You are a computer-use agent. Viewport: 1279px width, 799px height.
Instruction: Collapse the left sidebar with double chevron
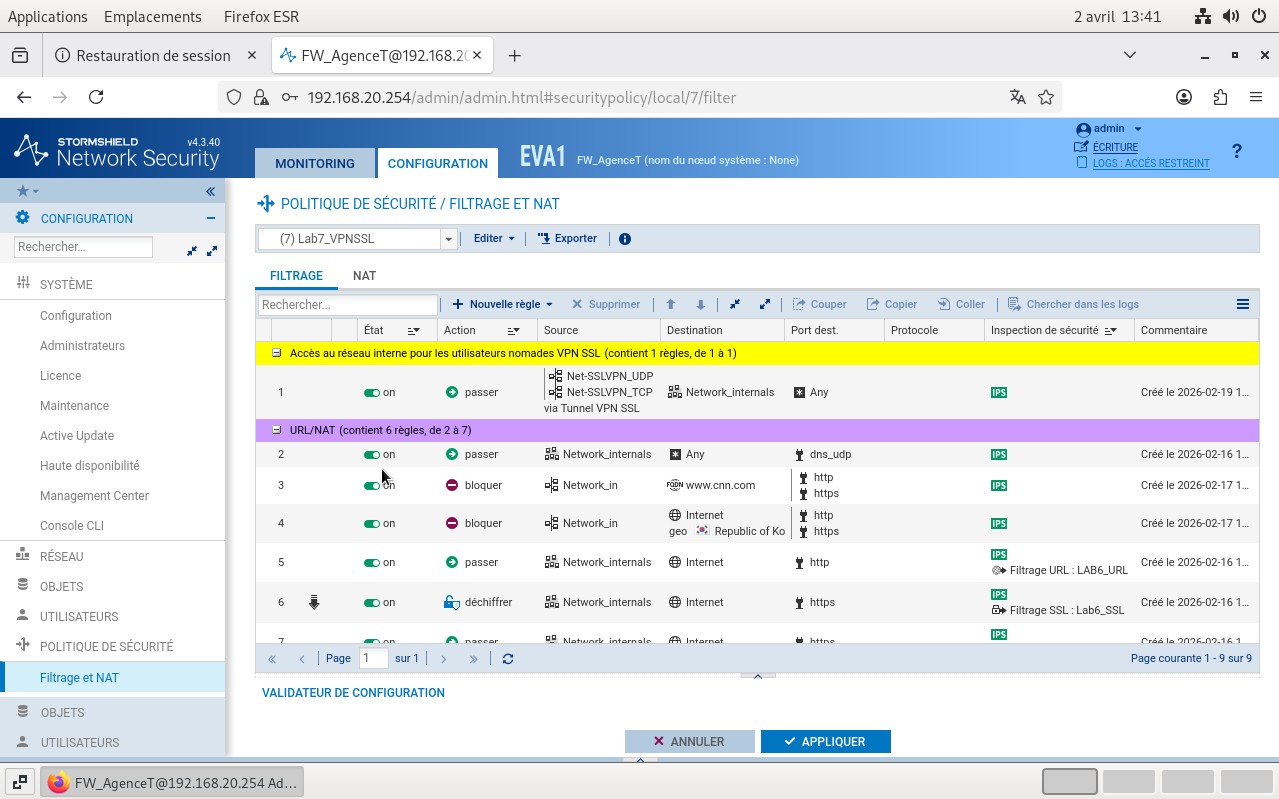tap(210, 191)
